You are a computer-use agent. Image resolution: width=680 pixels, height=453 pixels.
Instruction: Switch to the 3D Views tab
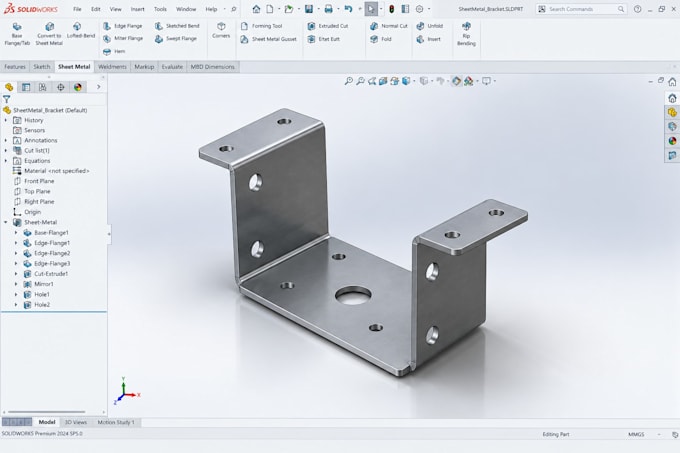[x=76, y=422]
